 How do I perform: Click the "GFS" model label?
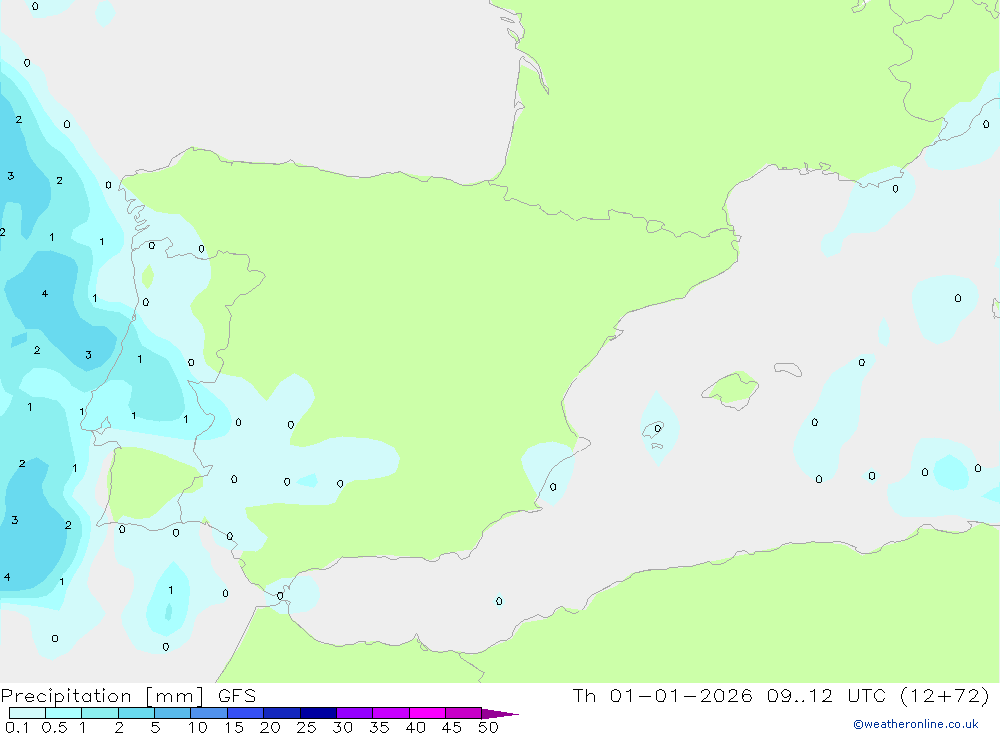point(237,696)
